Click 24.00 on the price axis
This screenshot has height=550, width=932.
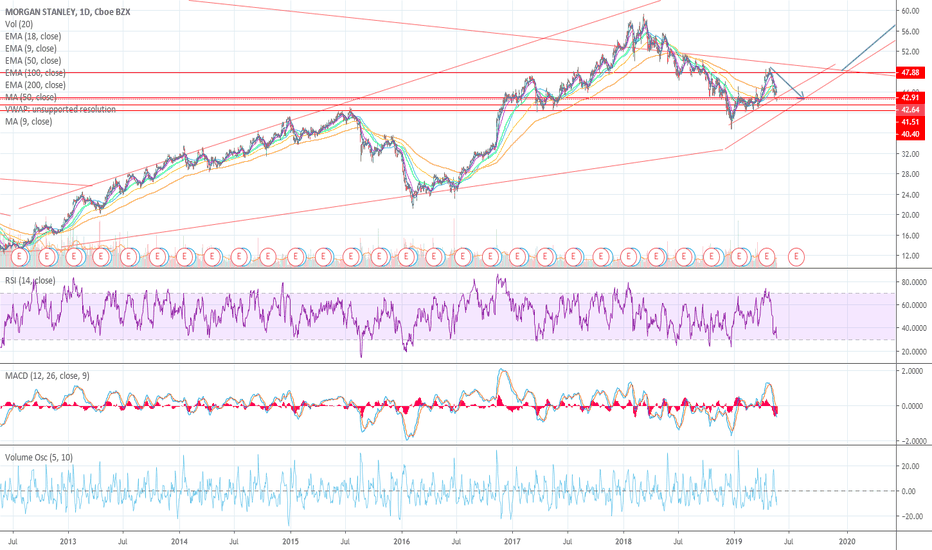(910, 194)
